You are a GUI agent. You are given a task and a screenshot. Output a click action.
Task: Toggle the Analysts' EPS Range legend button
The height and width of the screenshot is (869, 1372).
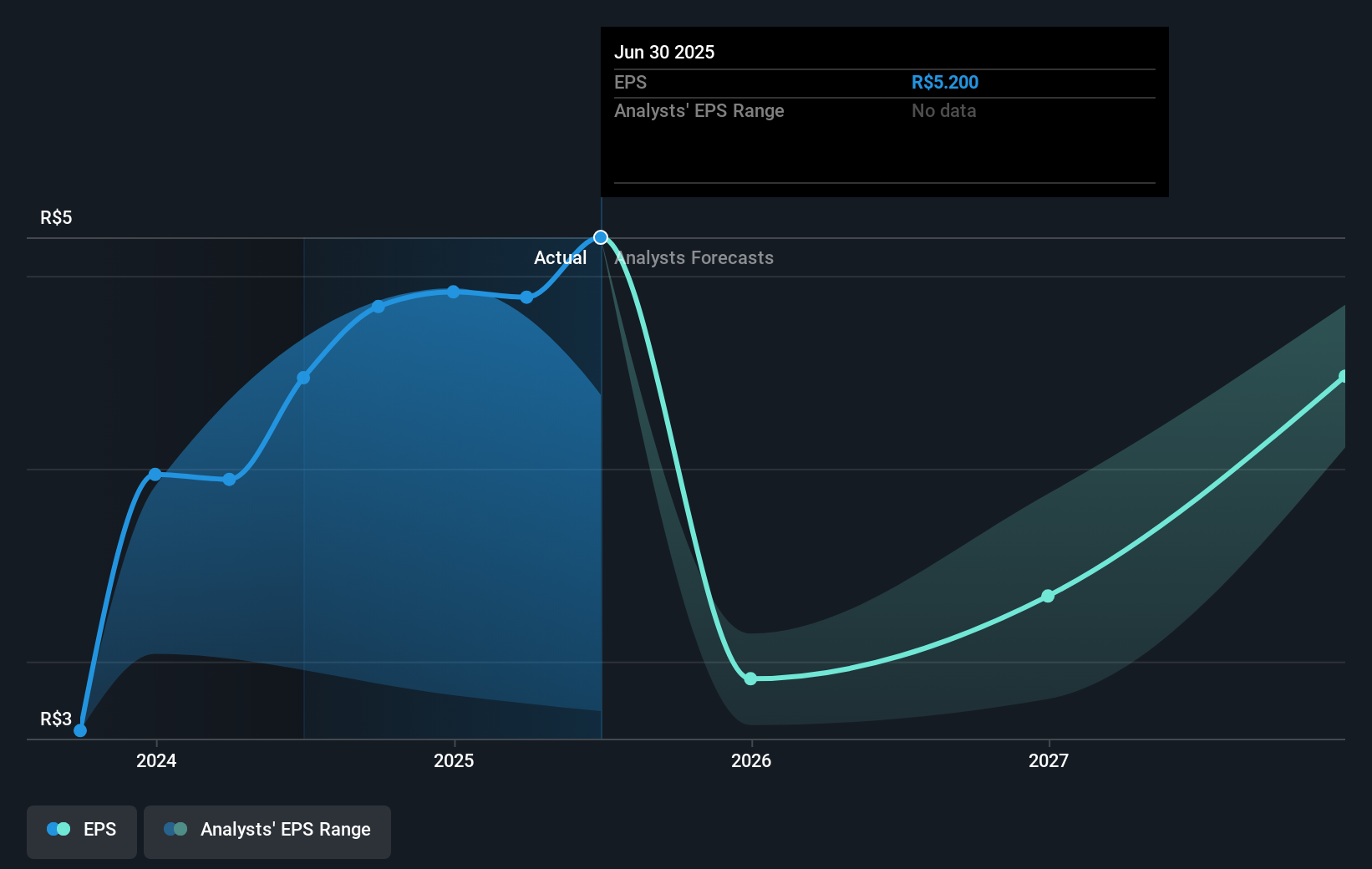(x=267, y=831)
